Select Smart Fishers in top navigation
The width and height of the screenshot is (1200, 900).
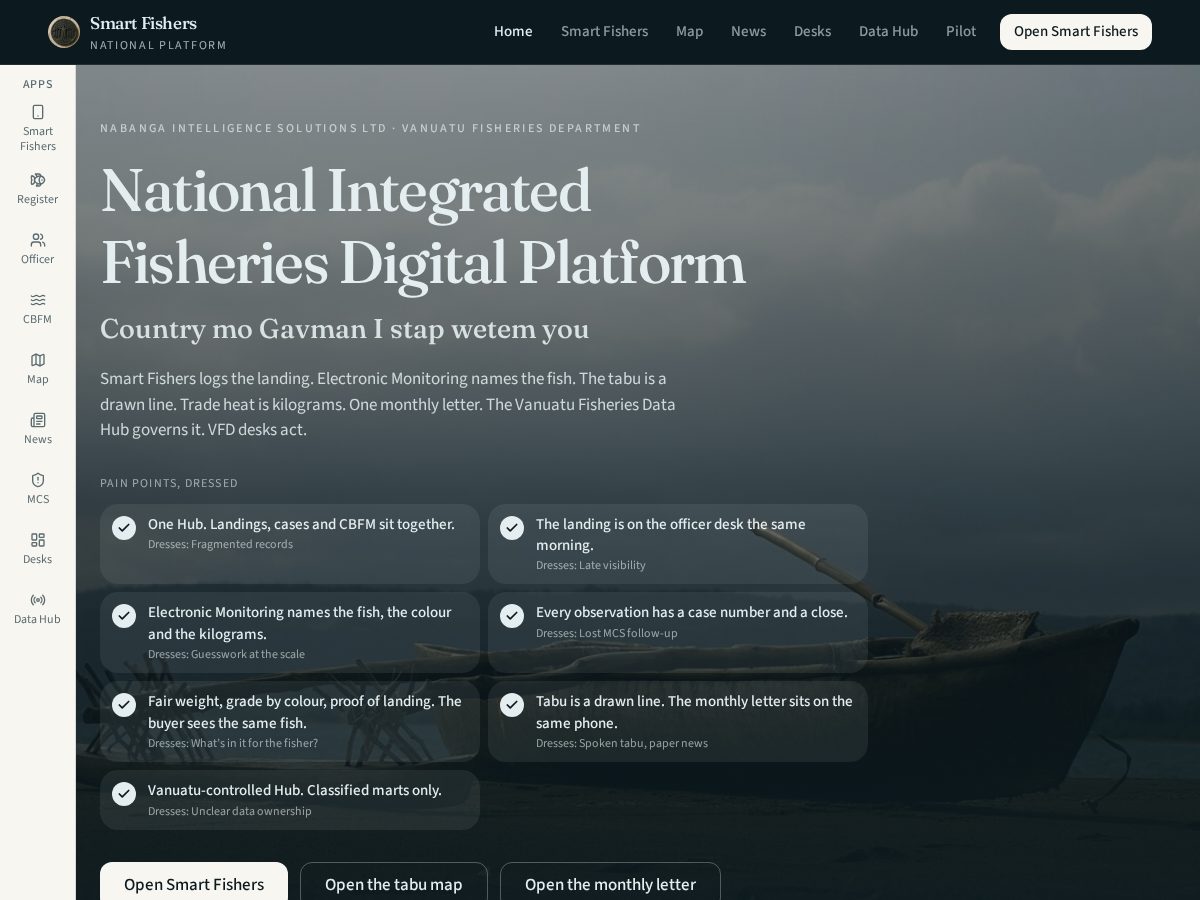click(604, 32)
